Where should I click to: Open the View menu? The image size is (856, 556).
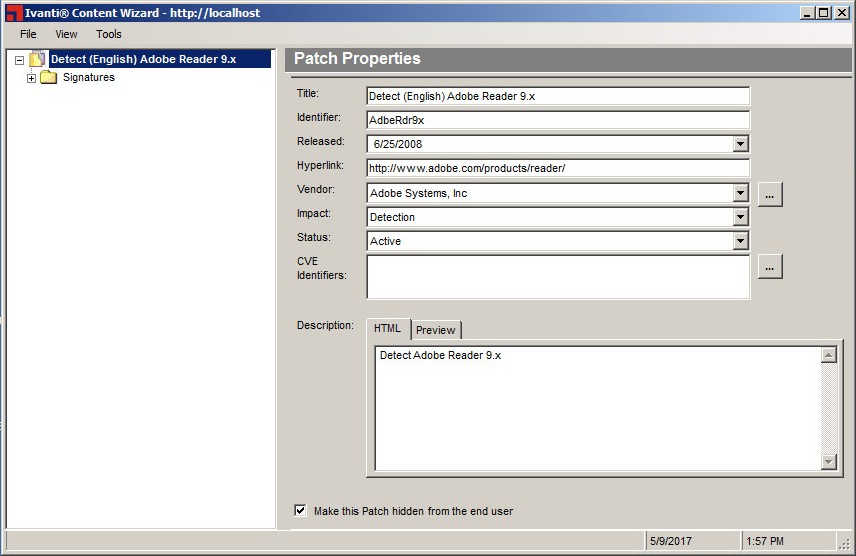(66, 34)
